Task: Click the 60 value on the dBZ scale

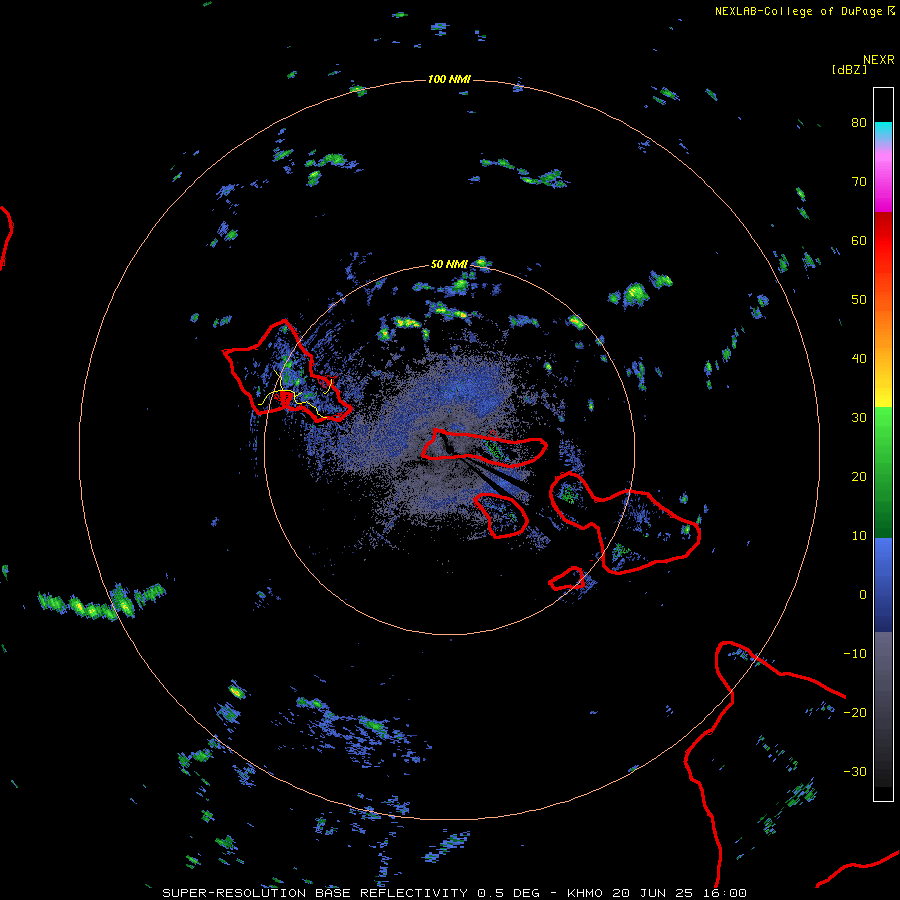Action: 859,241
